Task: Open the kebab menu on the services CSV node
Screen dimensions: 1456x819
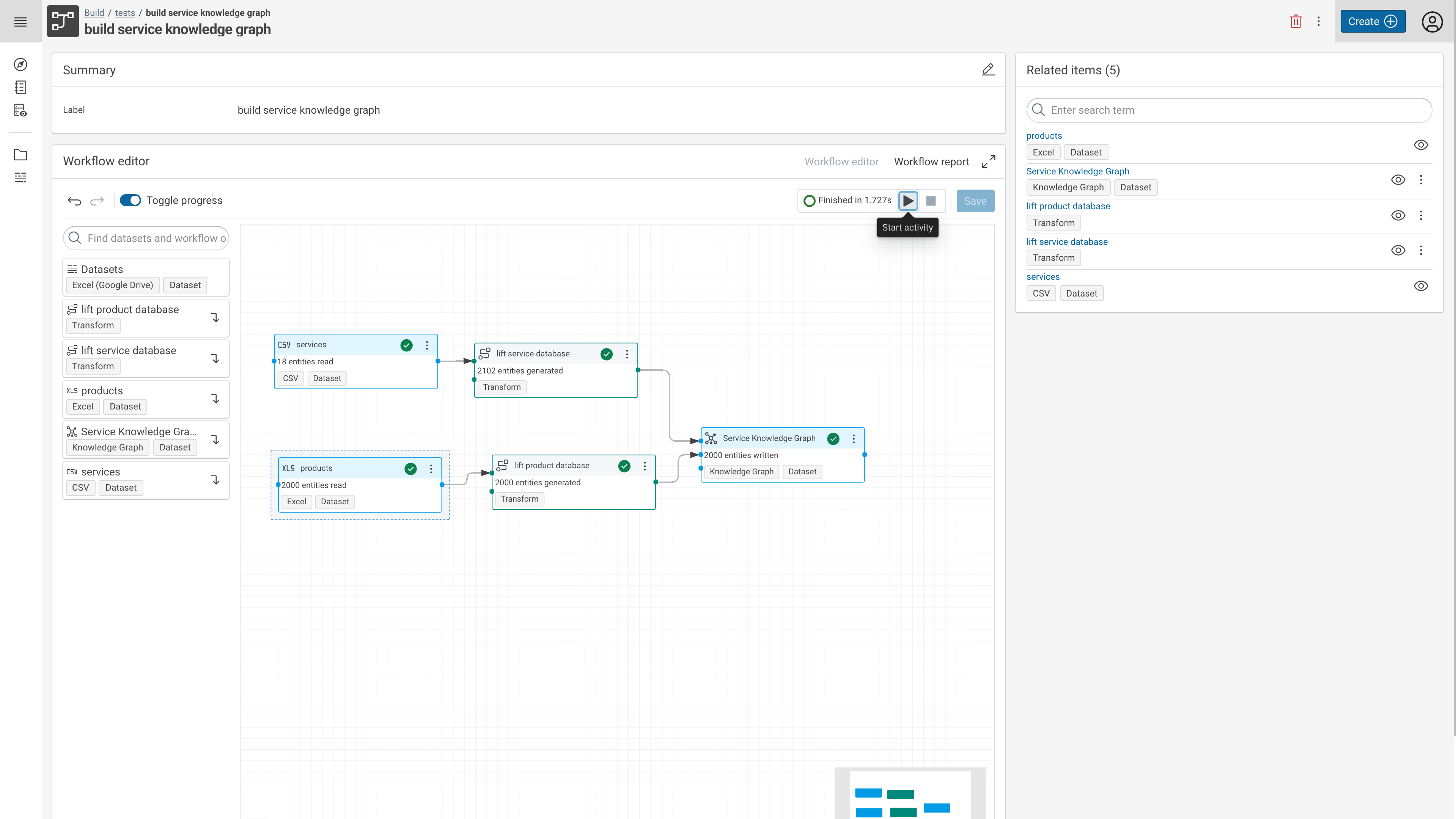Action: coord(427,345)
